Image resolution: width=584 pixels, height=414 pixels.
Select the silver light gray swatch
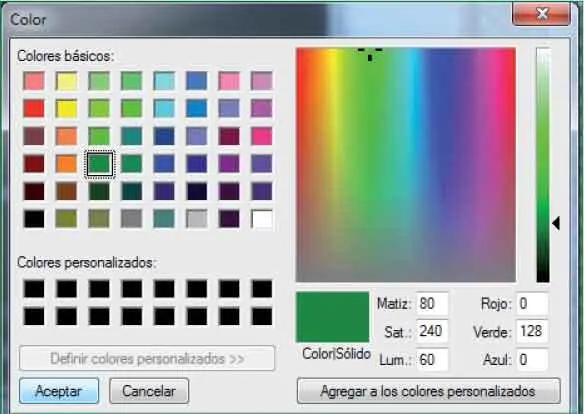[197, 219]
